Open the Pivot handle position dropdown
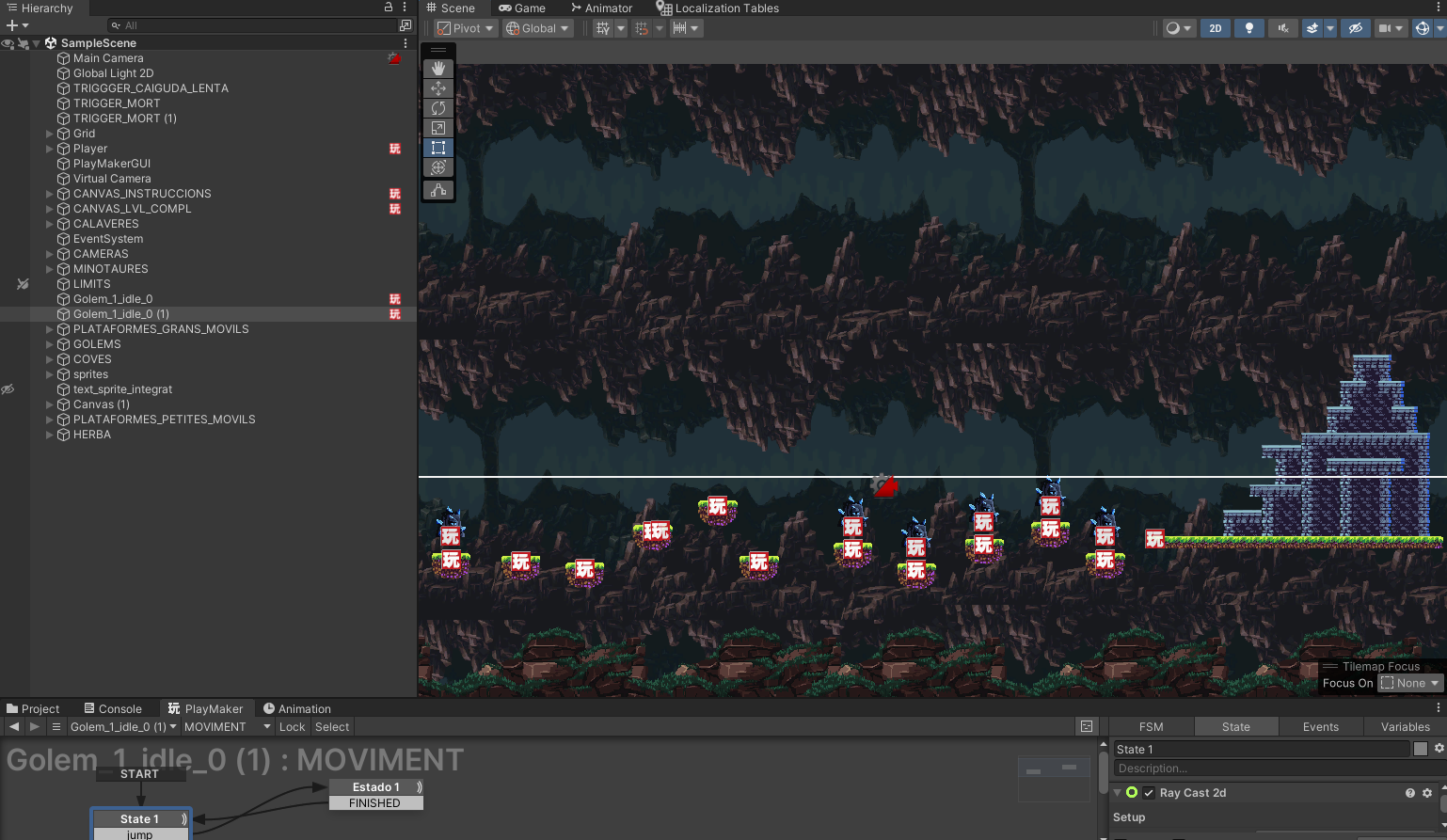The image size is (1447, 840). click(466, 28)
